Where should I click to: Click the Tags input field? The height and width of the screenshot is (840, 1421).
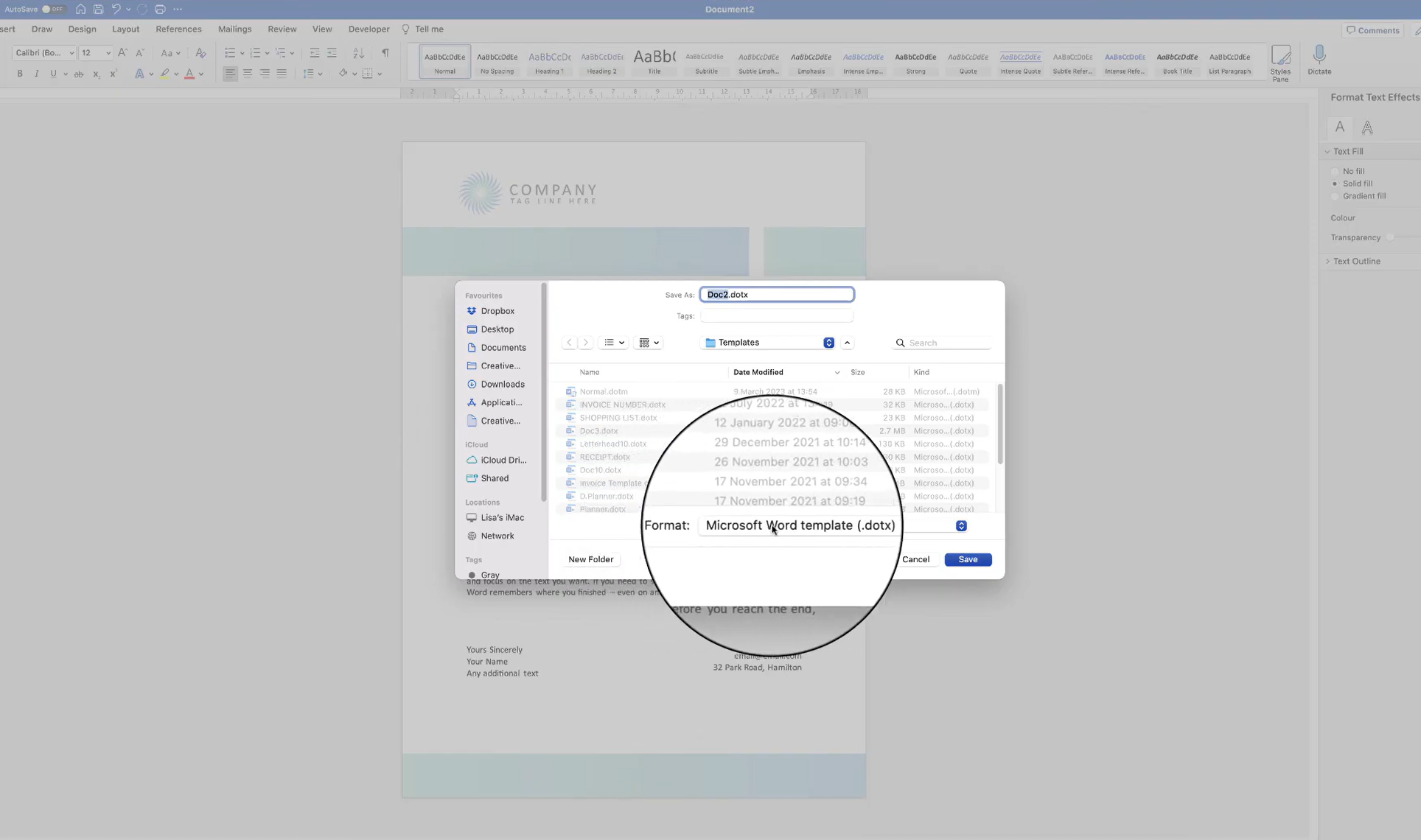click(777, 316)
